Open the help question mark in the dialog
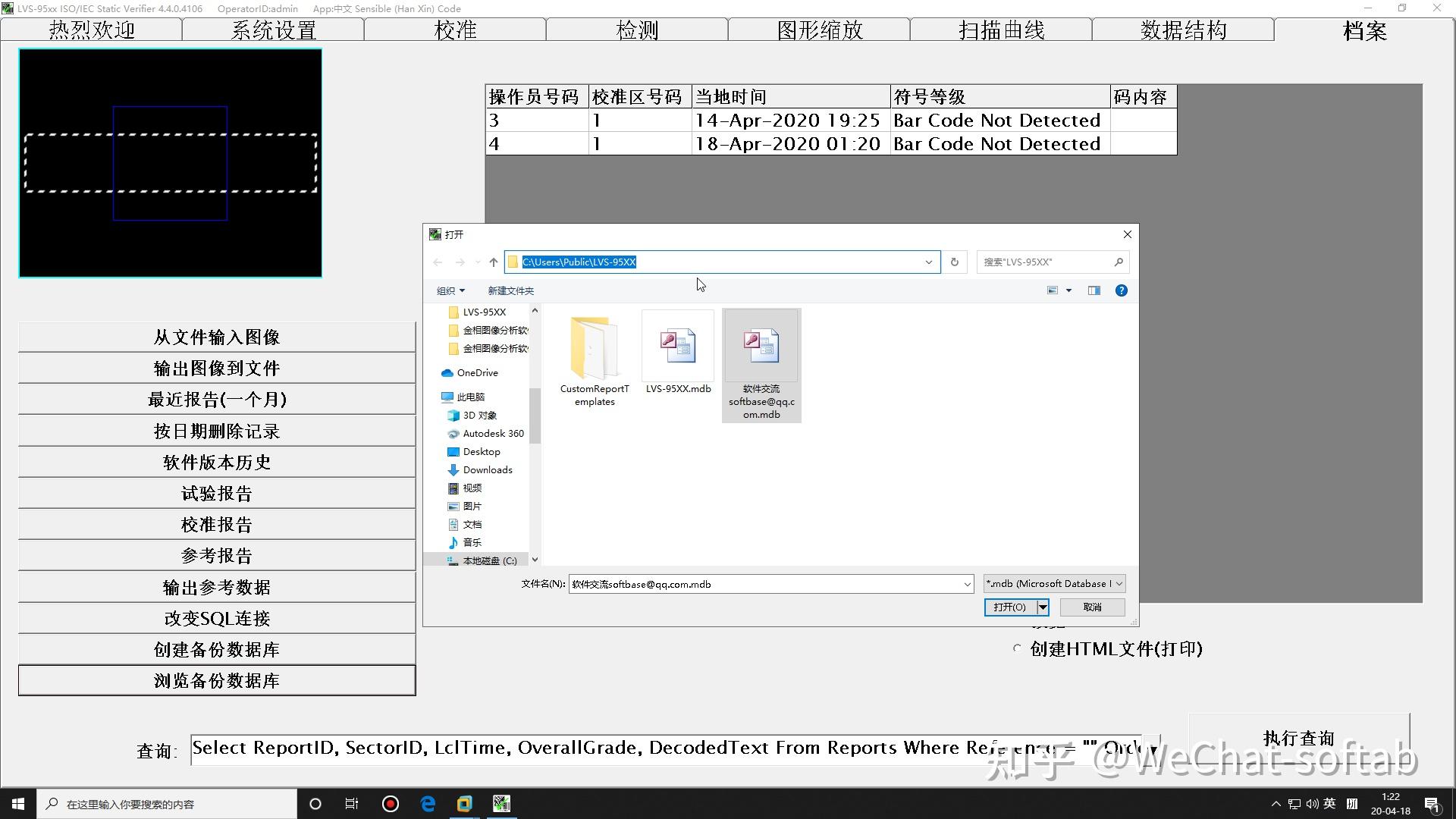Viewport: 1456px width, 819px height. tap(1121, 290)
